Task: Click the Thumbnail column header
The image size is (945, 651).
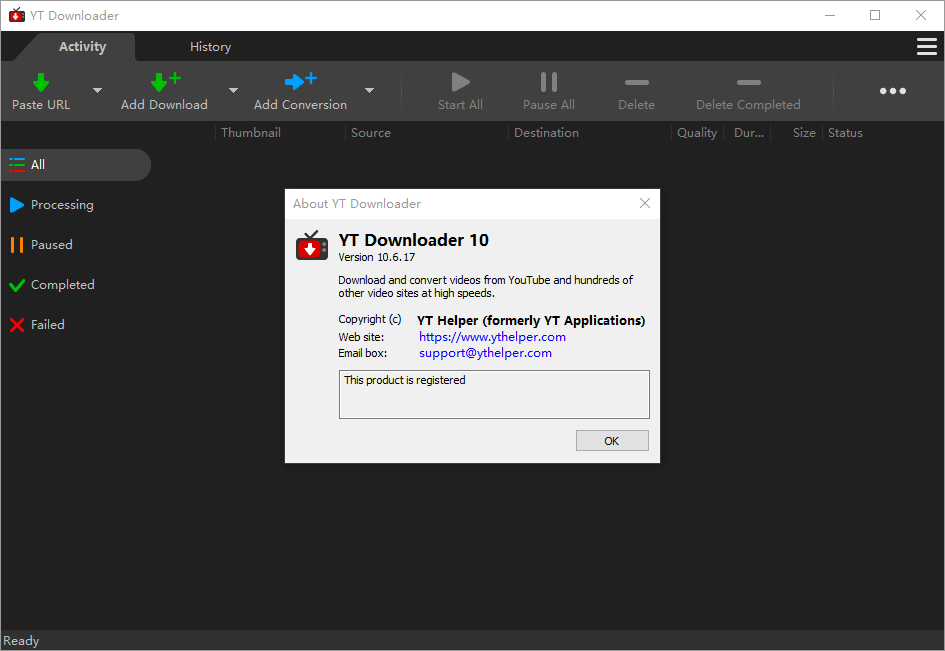Action: click(251, 133)
